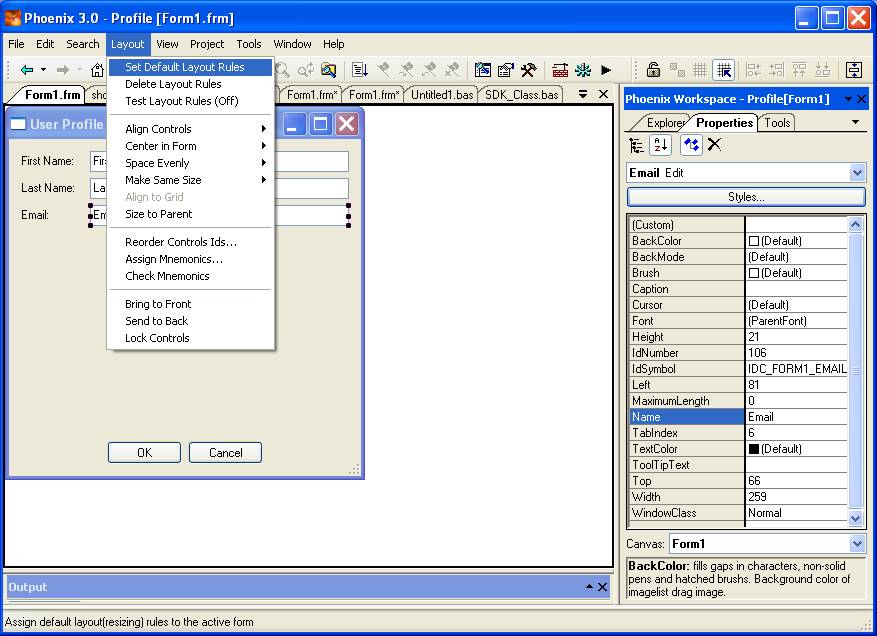The width and height of the screenshot is (877, 636).
Task: Click properties scrollbar down arrow
Action: click(855, 519)
